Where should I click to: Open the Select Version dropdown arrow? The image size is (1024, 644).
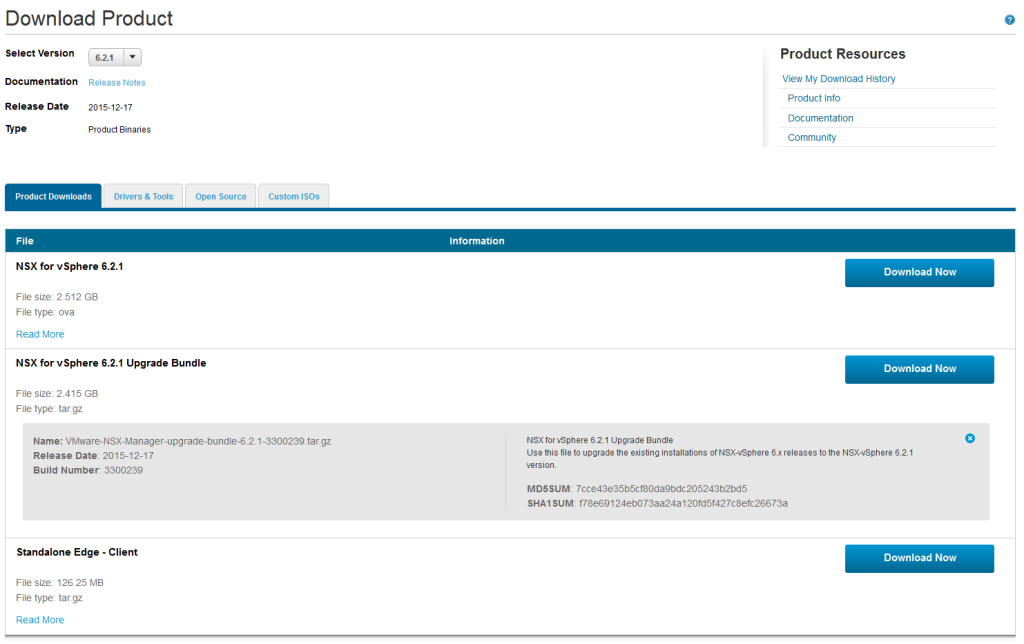[x=133, y=57]
